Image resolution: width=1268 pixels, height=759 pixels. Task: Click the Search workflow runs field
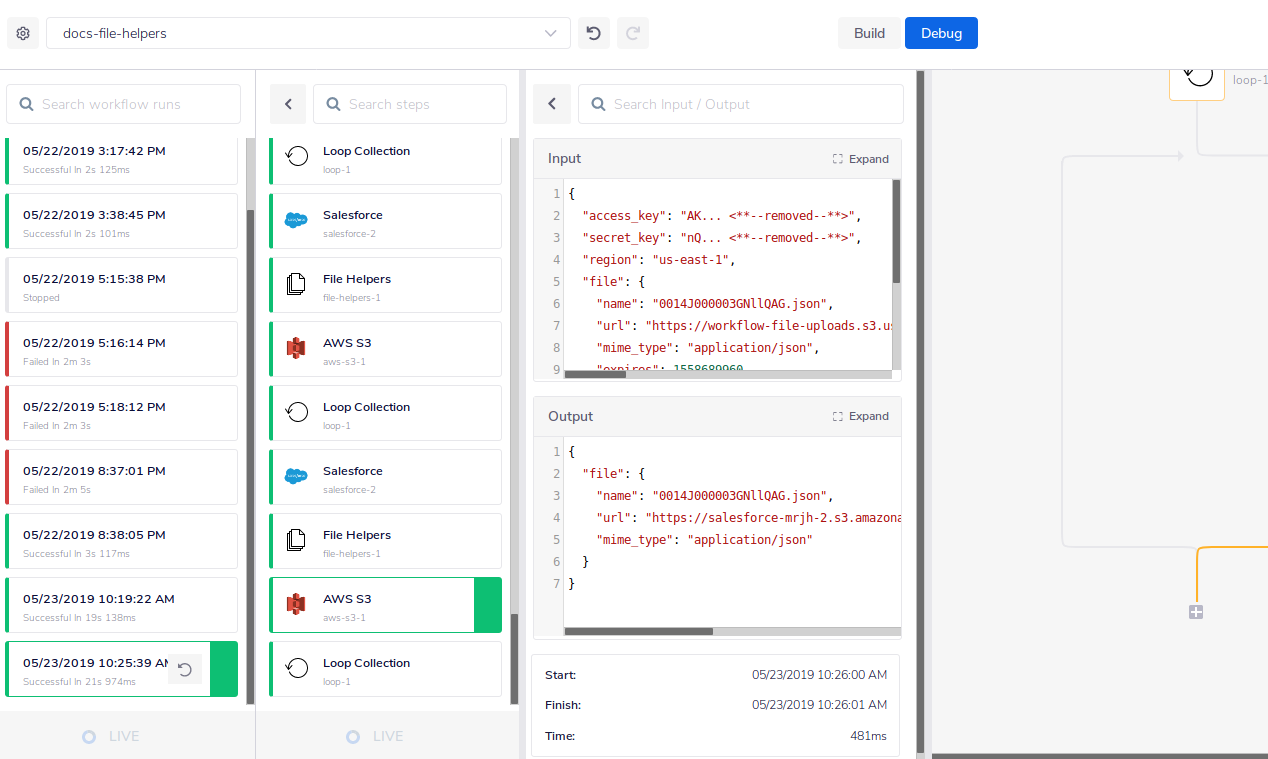pos(124,104)
